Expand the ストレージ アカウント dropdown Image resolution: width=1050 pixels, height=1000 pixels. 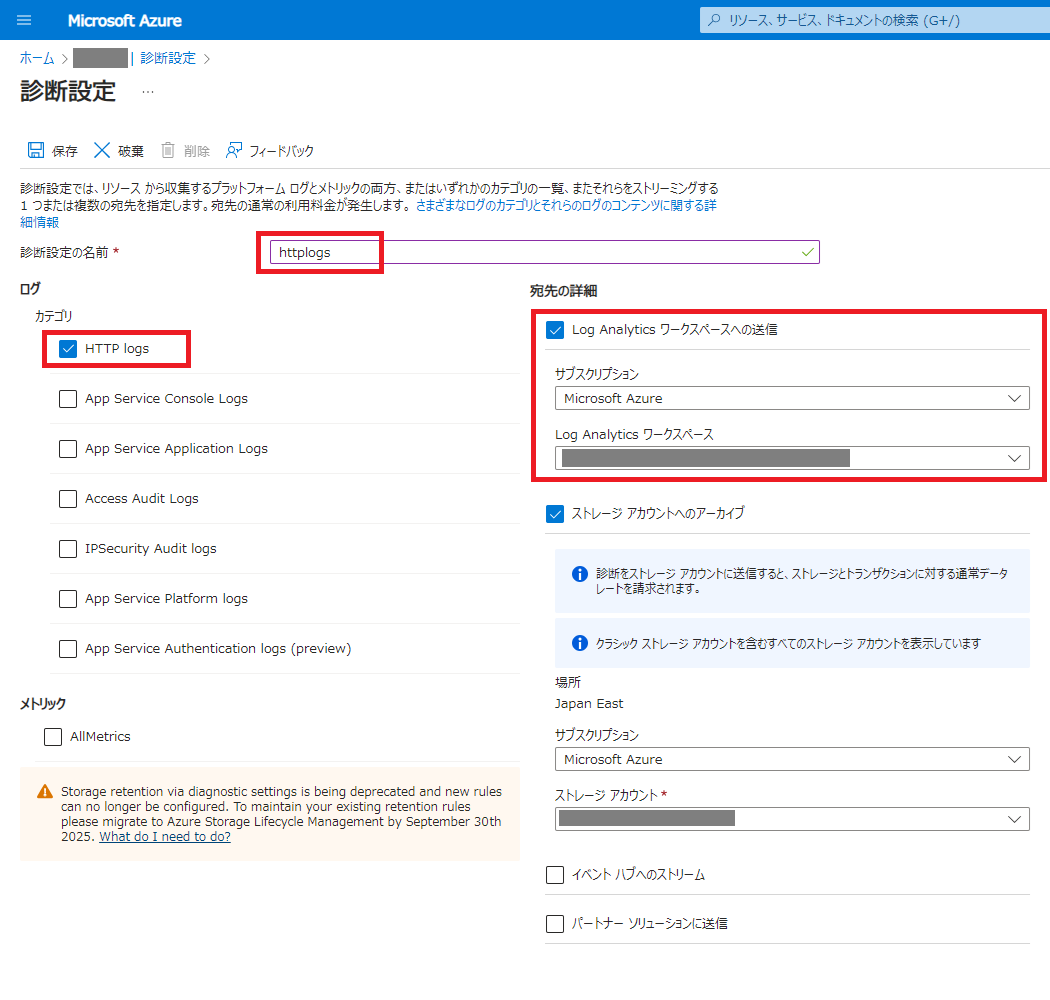[x=792, y=819]
